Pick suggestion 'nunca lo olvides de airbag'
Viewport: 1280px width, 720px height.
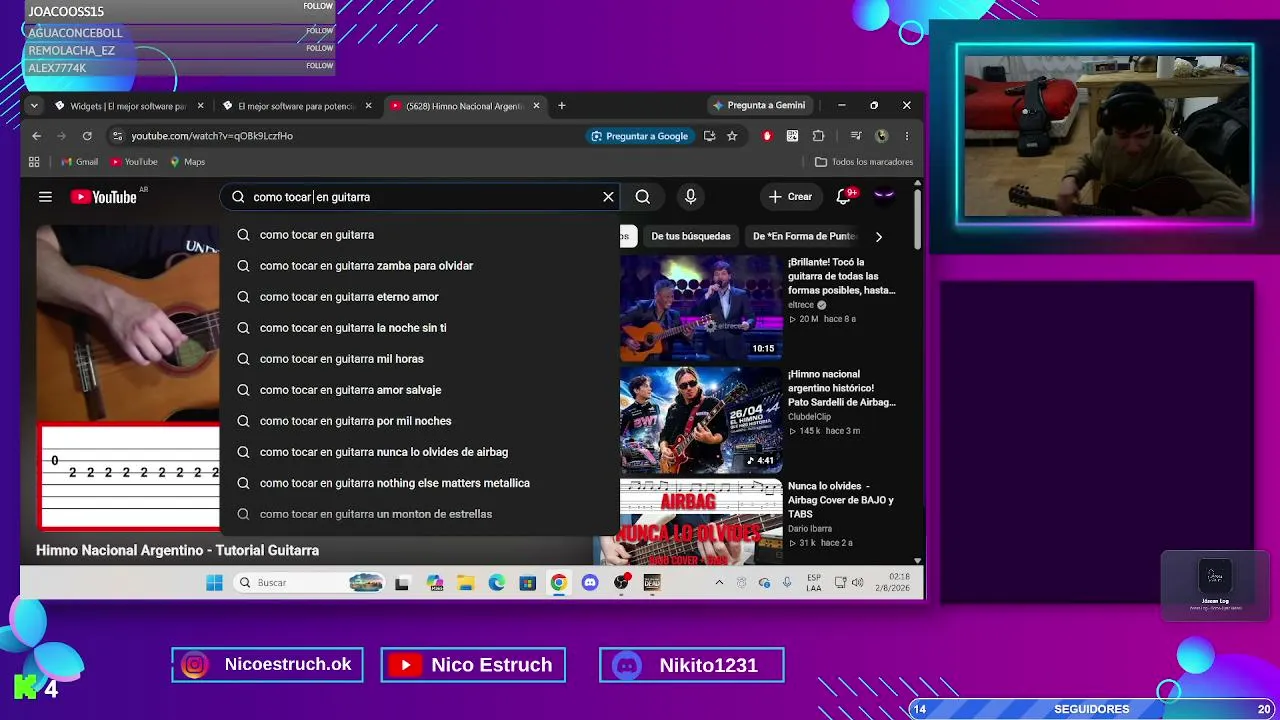tap(420, 452)
